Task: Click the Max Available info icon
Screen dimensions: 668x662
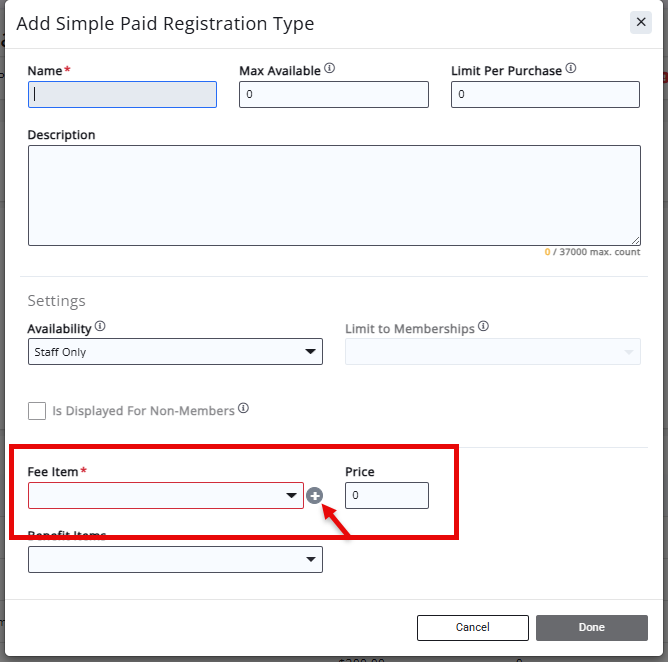Action: click(329, 68)
